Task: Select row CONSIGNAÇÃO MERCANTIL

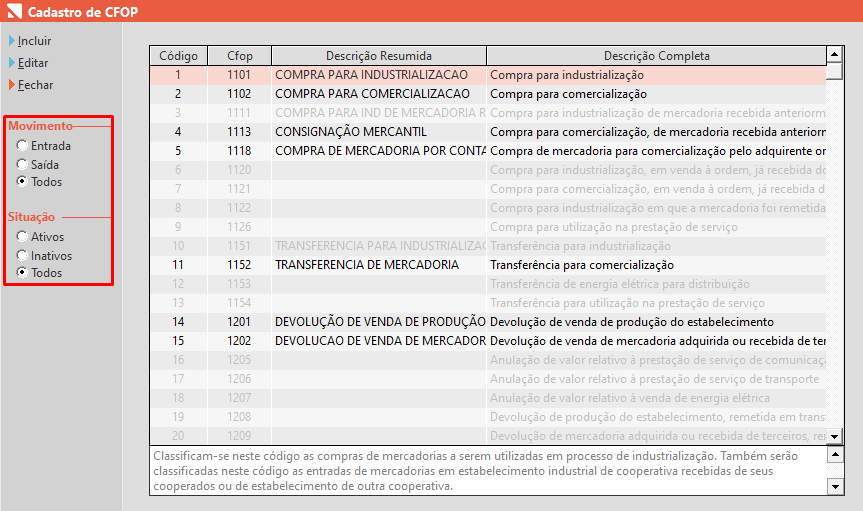Action: point(488,132)
